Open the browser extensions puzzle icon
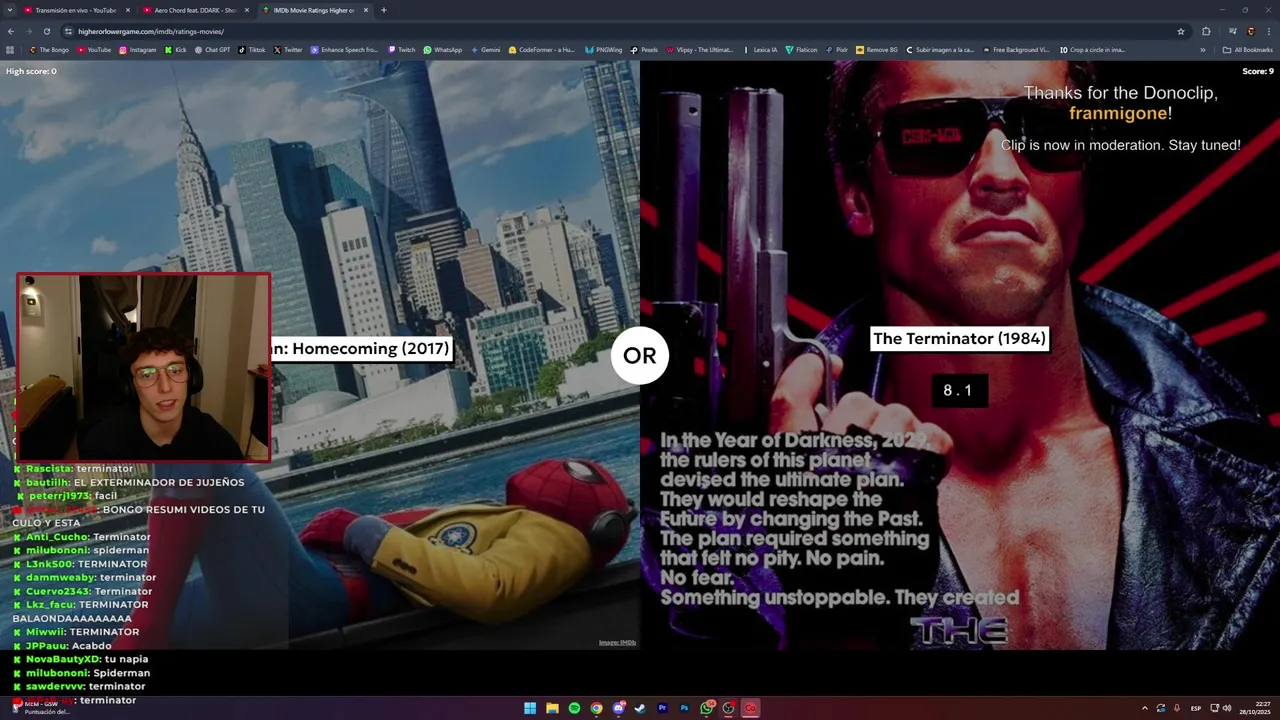Viewport: 1280px width, 720px height. tap(1206, 31)
